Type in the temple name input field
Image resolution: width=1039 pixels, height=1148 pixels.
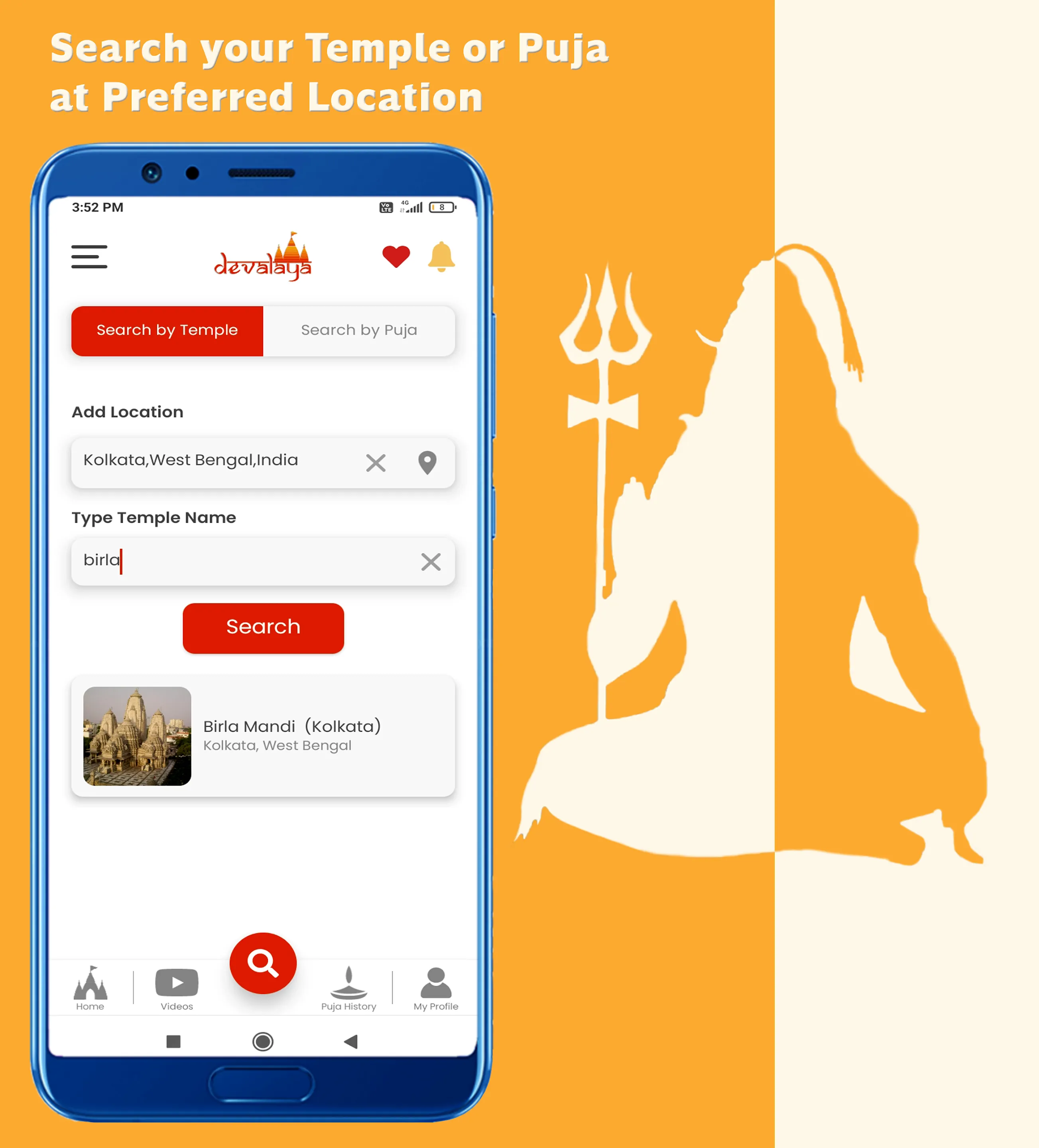264,560
